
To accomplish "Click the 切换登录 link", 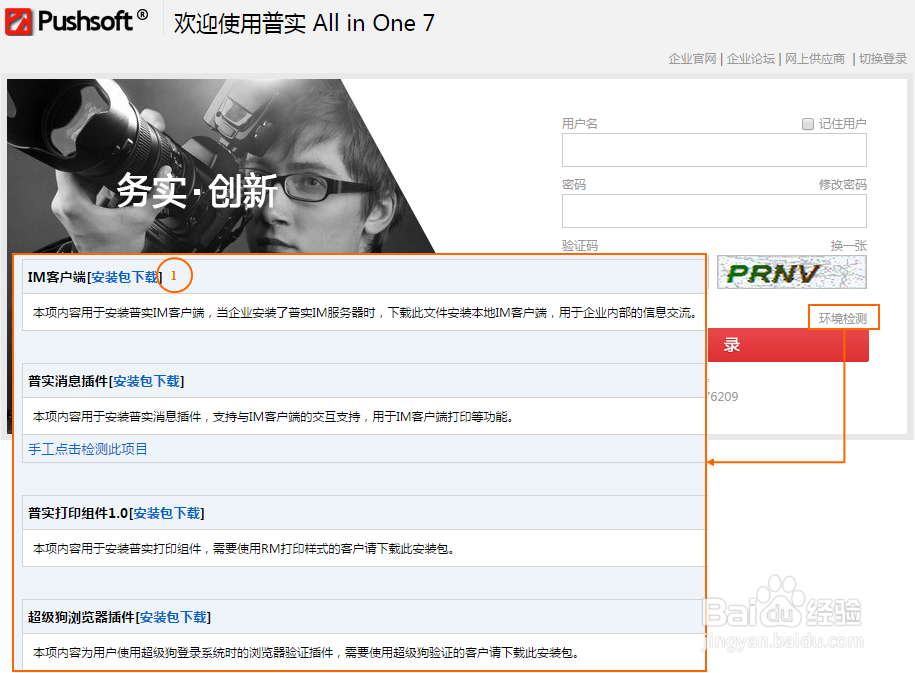I will (883, 58).
